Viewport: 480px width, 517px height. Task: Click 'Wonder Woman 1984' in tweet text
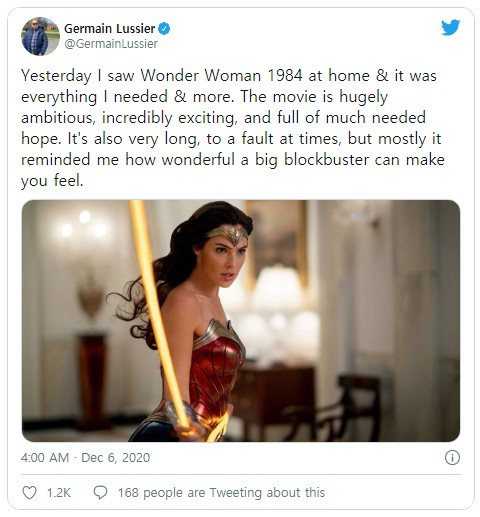221,75
